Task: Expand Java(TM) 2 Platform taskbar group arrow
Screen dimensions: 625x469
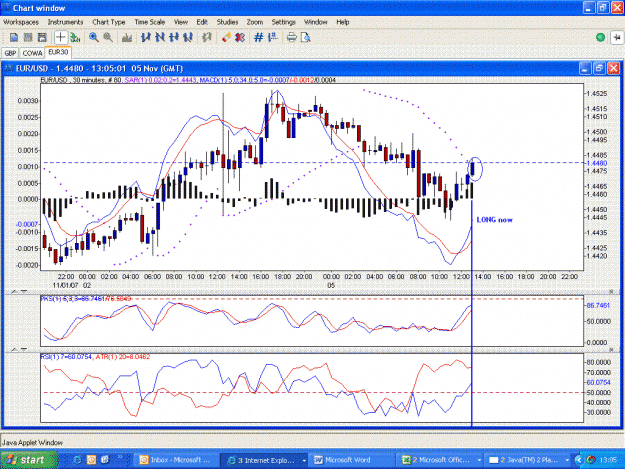Action: point(567,461)
